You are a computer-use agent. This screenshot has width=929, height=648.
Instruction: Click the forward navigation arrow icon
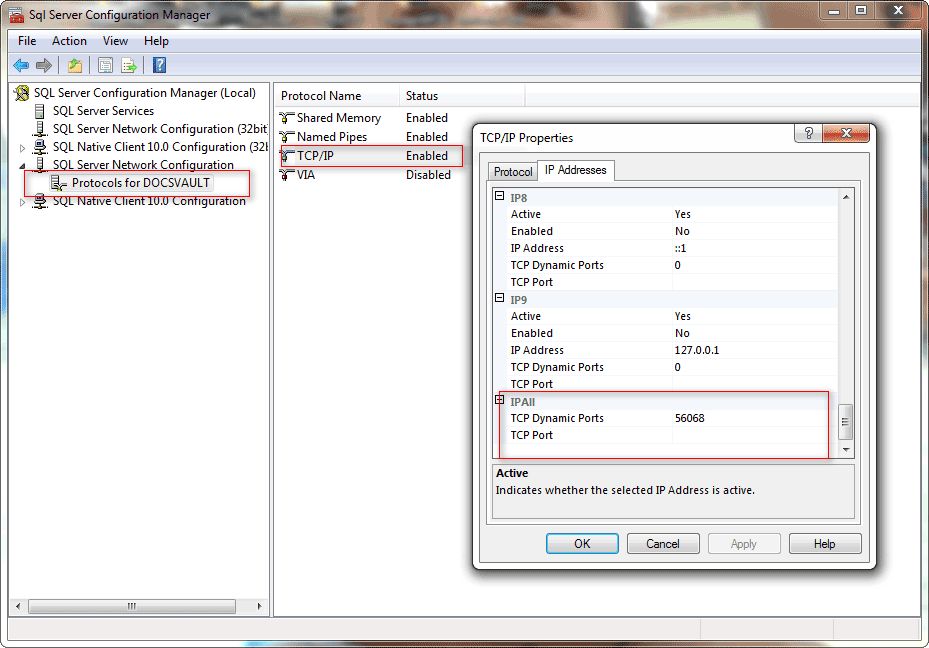point(42,65)
